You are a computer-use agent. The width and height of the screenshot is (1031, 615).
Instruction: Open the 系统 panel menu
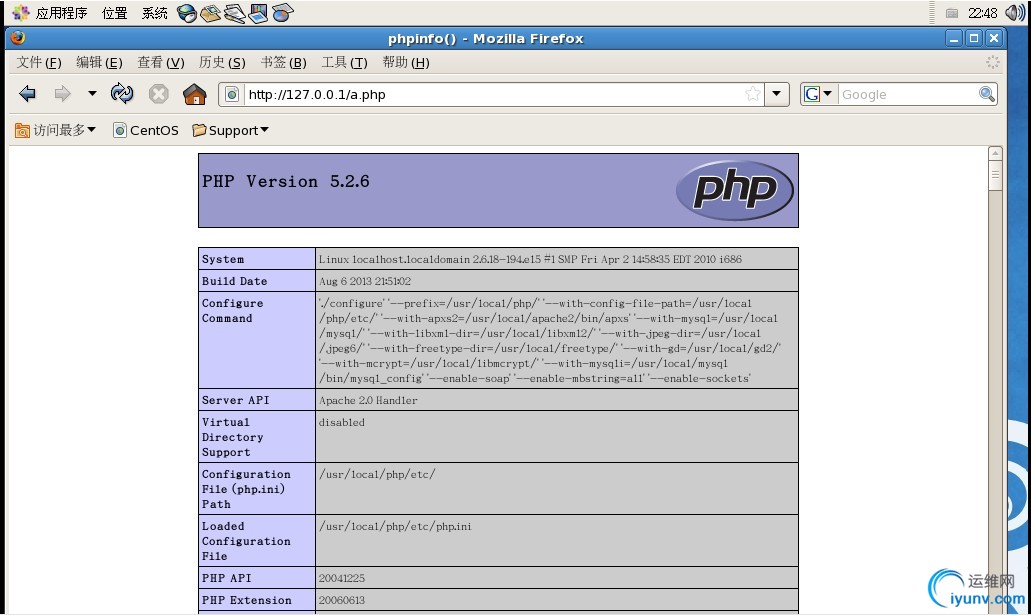click(155, 13)
